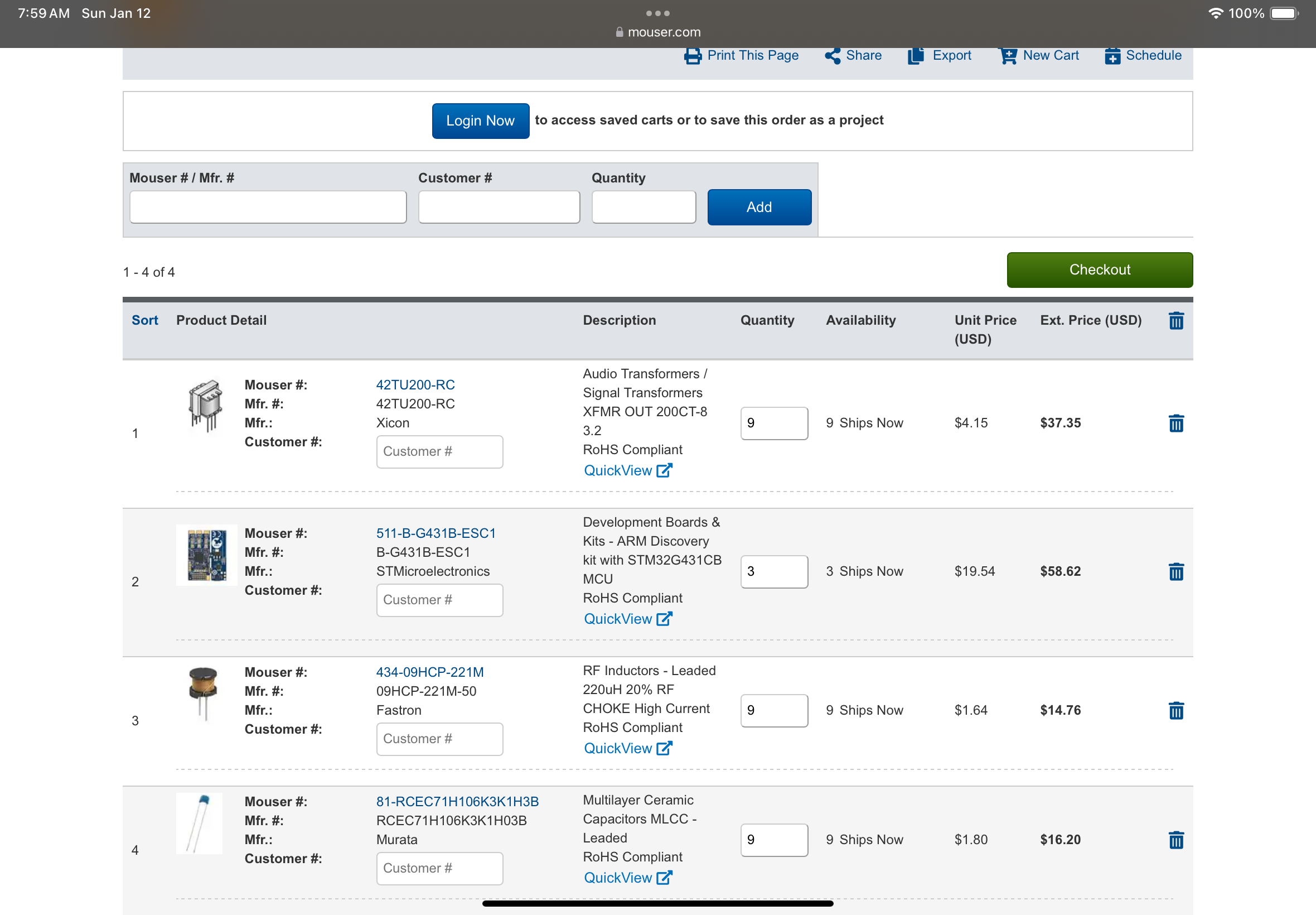Viewport: 1316px width, 915px height.
Task: Click the Print This Page printer icon
Action: pos(693,56)
